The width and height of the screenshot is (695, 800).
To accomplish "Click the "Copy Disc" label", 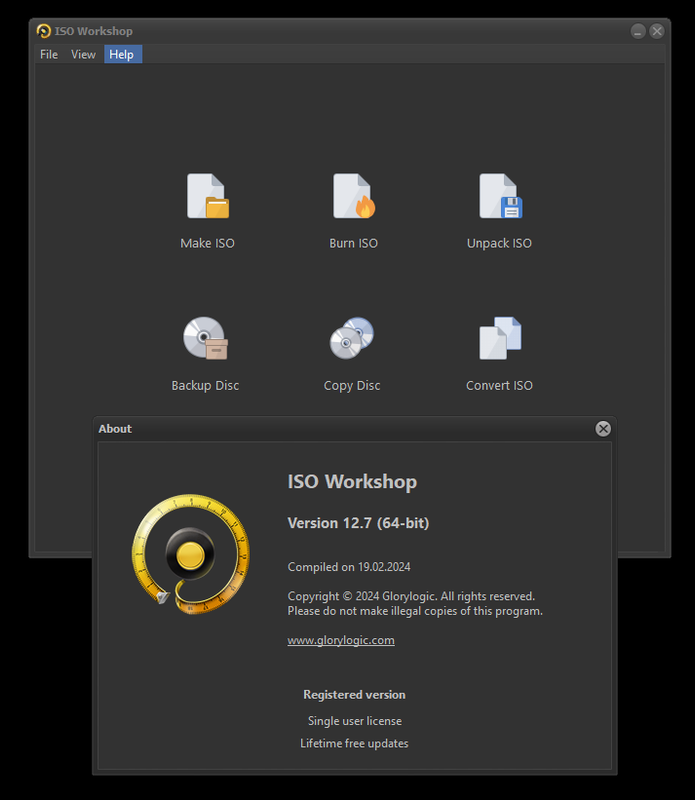I will point(352,386).
